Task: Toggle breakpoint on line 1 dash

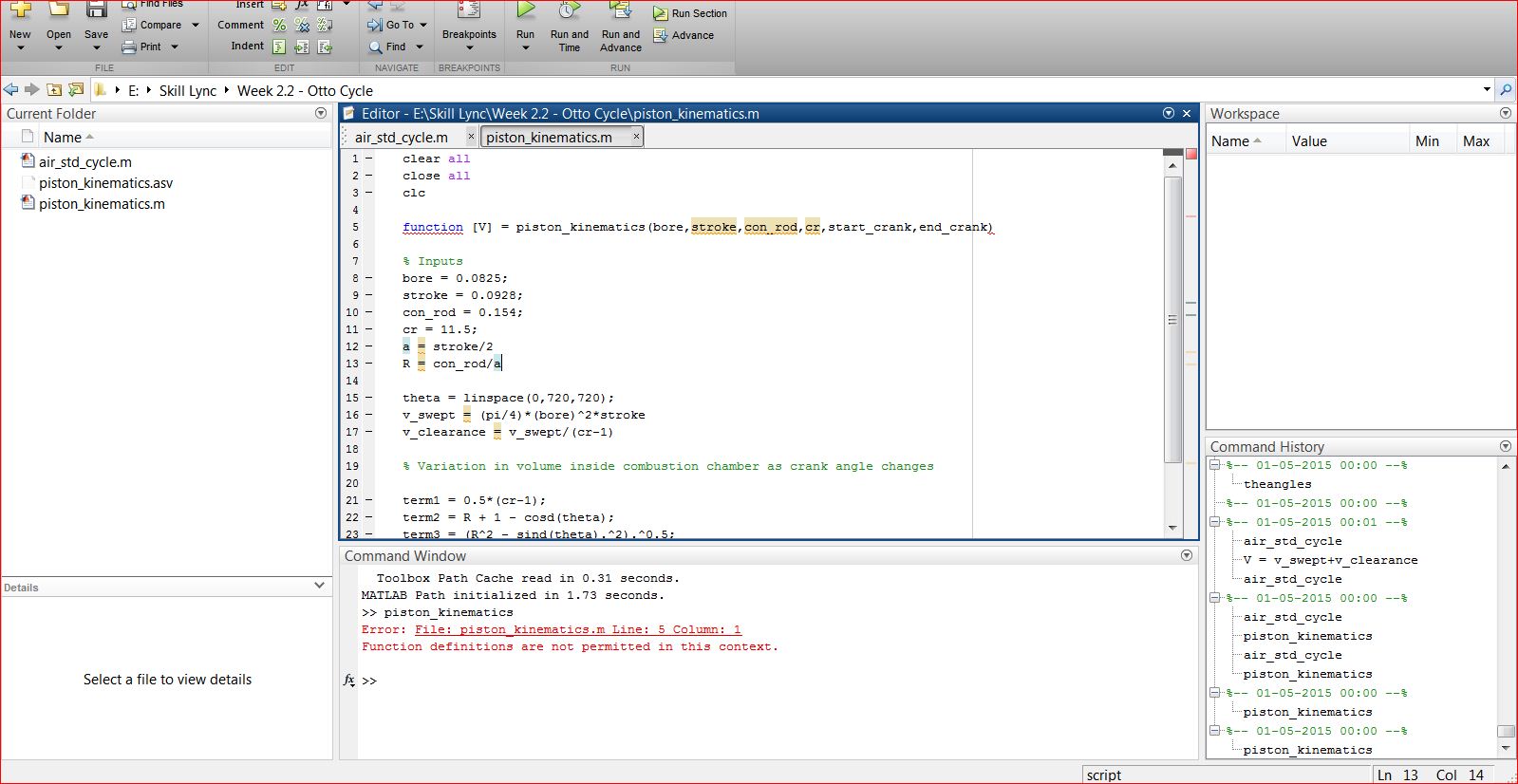Action: click(368, 159)
